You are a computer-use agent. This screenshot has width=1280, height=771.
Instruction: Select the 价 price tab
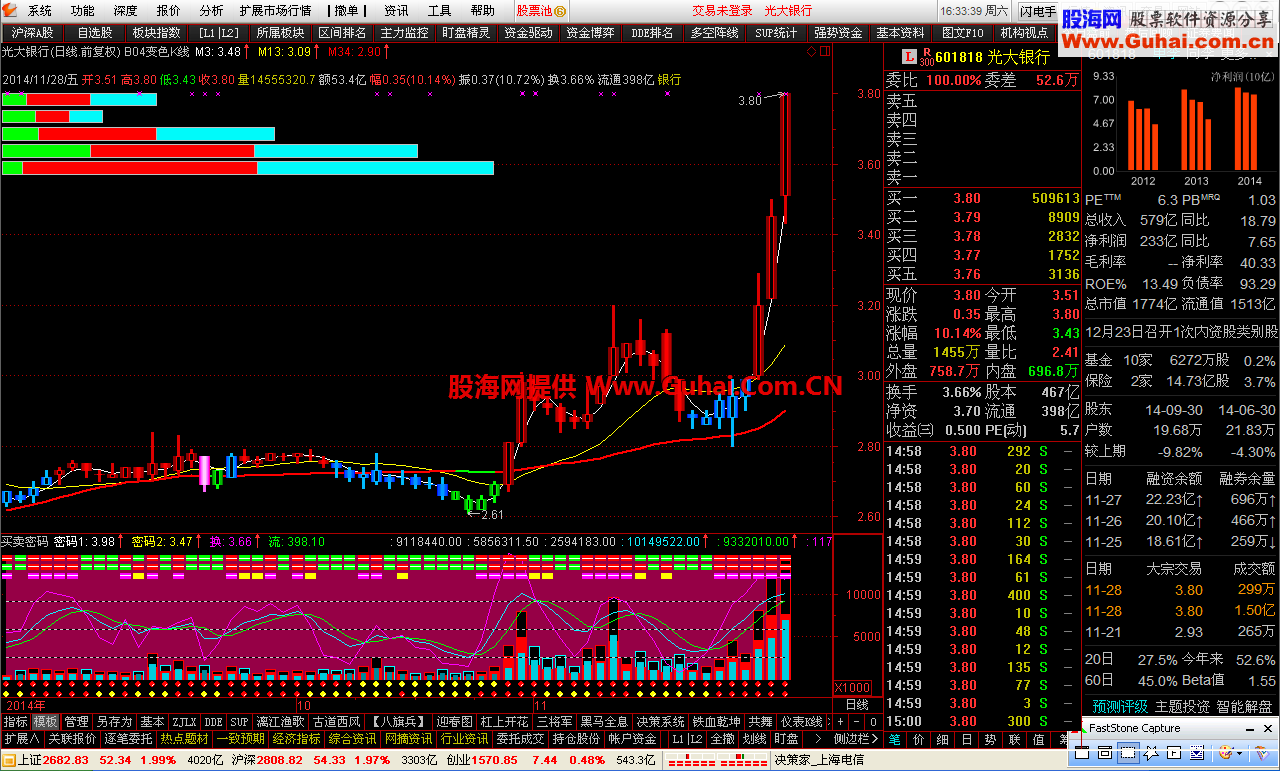coord(919,739)
